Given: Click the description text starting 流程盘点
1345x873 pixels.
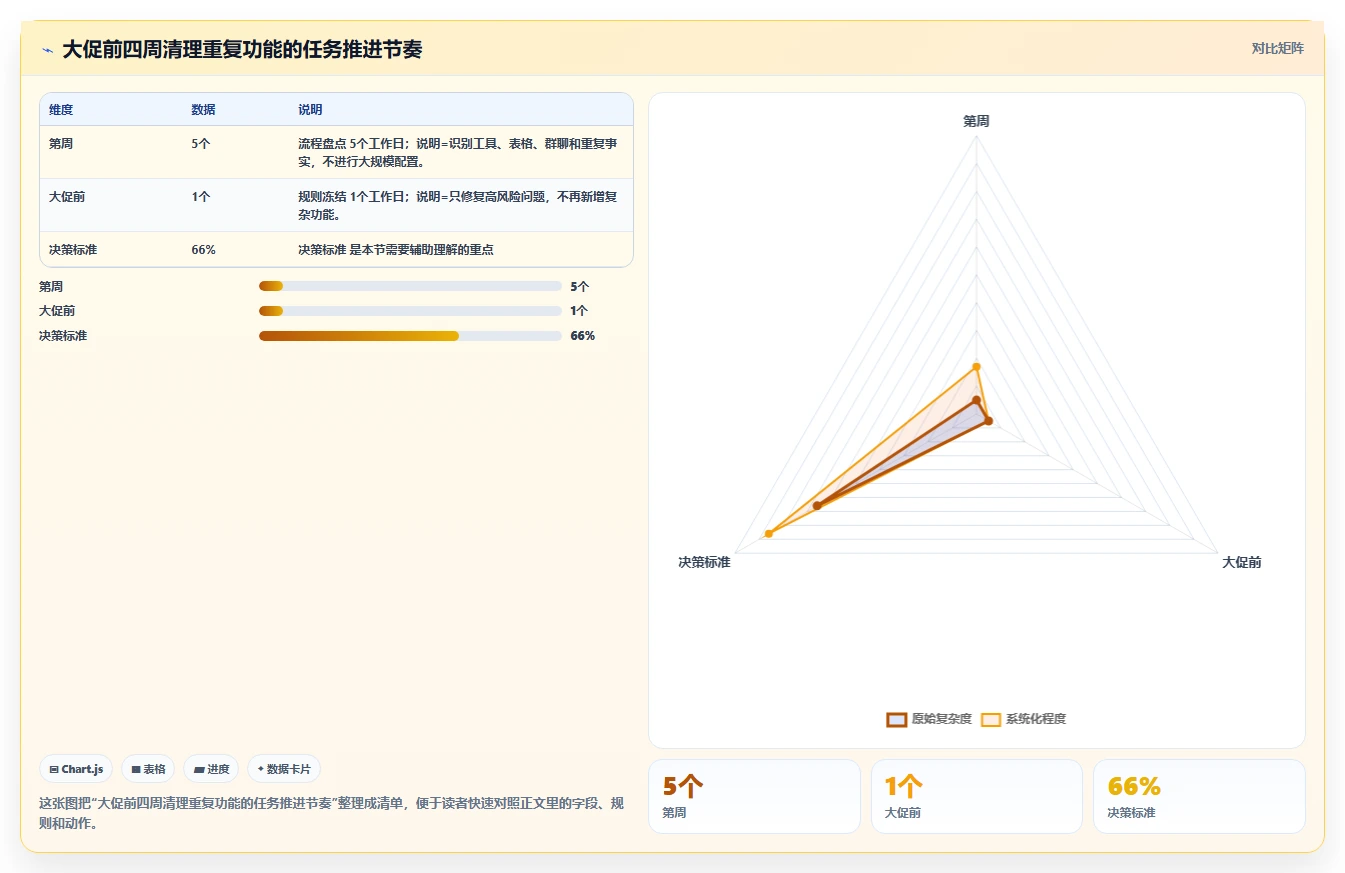Looking at the screenshot, I should point(457,152).
